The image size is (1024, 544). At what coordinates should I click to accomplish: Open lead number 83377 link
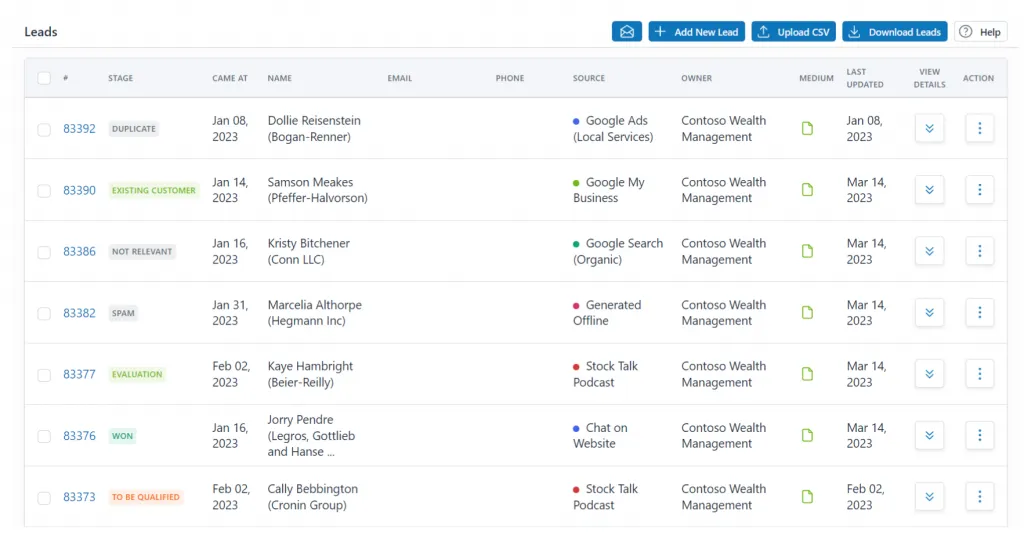[79, 374]
